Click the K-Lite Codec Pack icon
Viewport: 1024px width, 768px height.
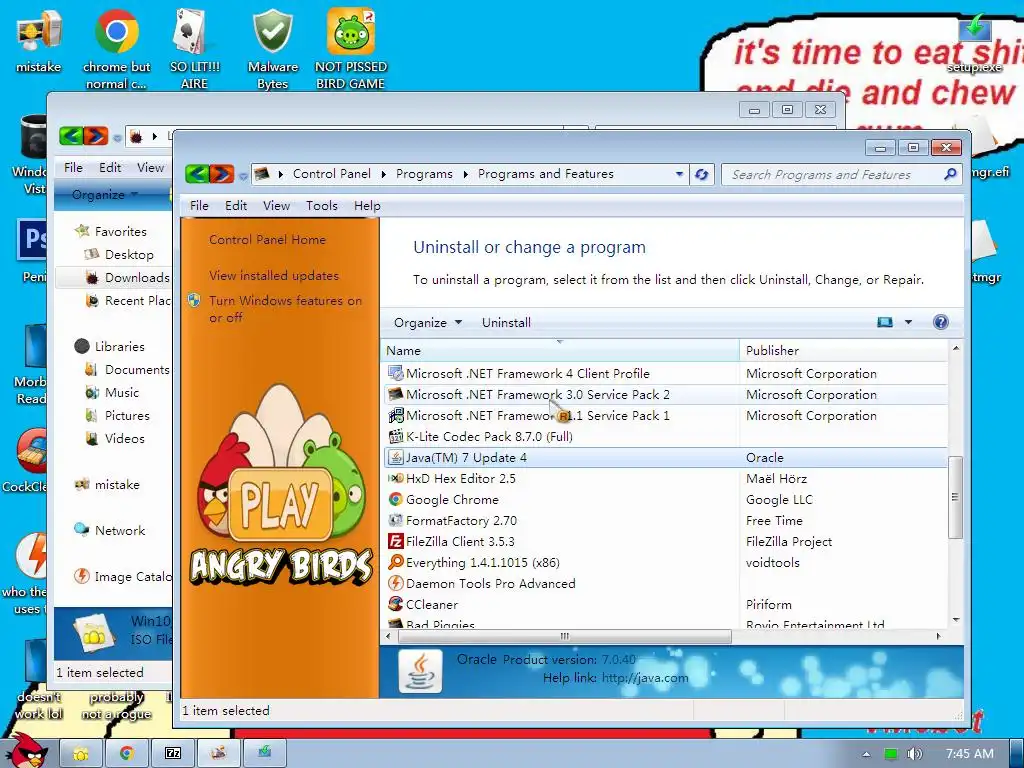395,436
